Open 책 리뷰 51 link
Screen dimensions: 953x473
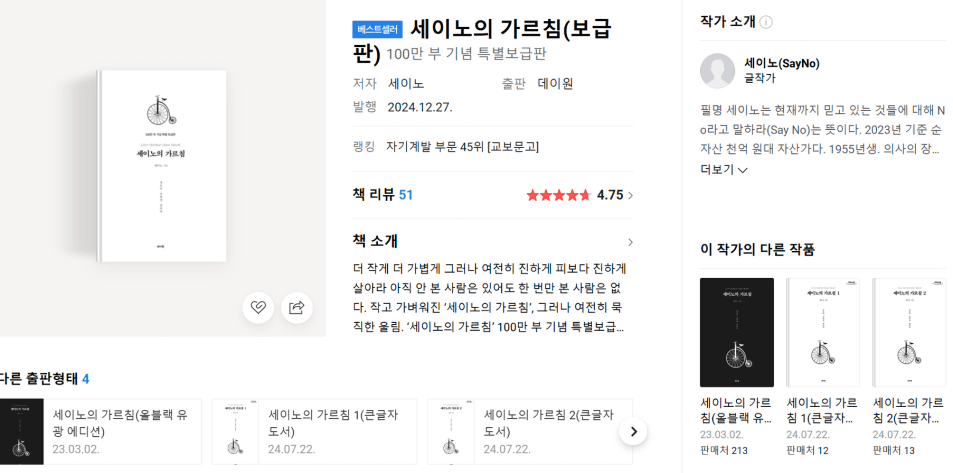click(x=383, y=195)
